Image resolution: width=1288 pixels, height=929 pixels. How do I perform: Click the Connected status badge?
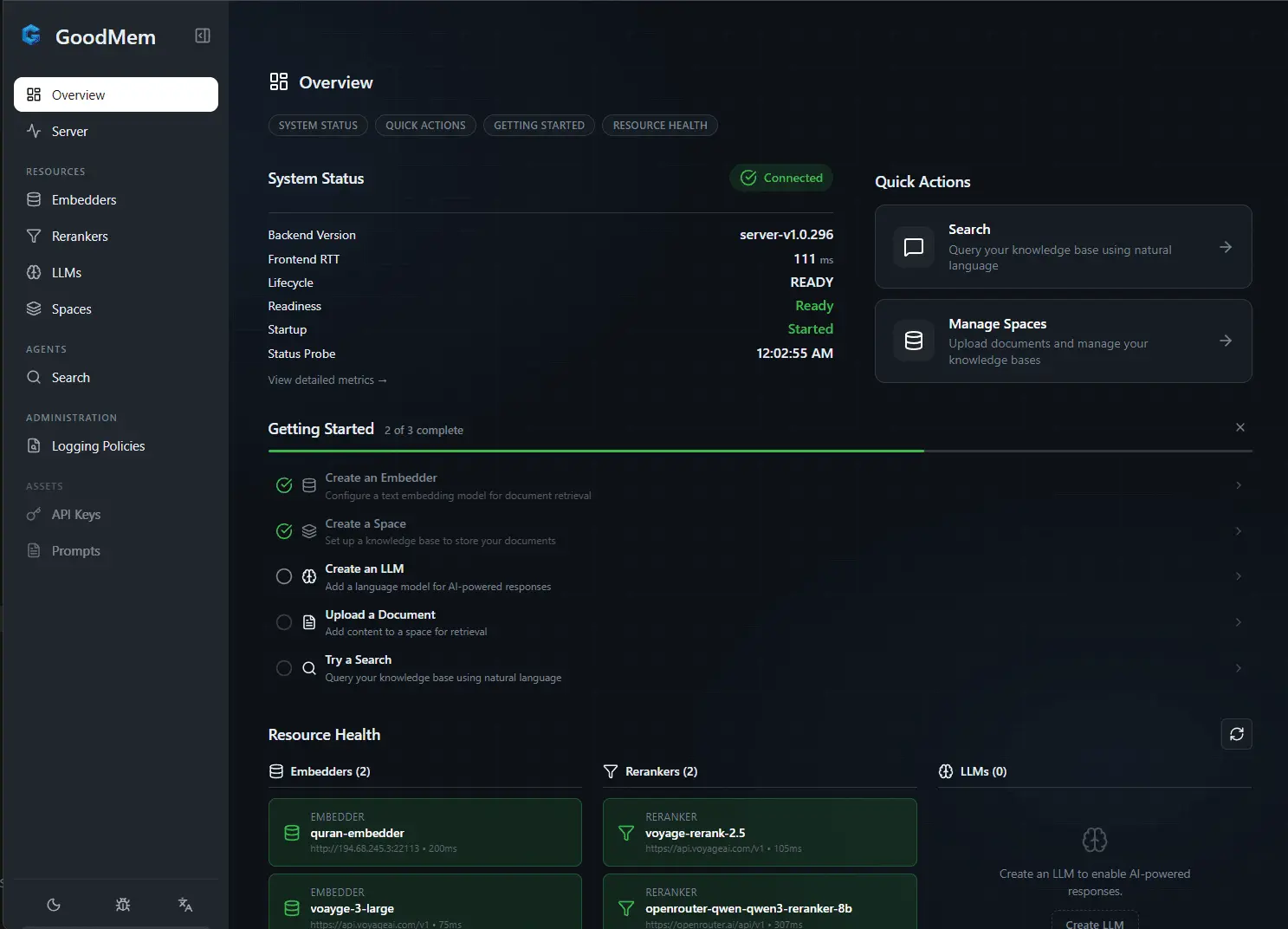[781, 178]
